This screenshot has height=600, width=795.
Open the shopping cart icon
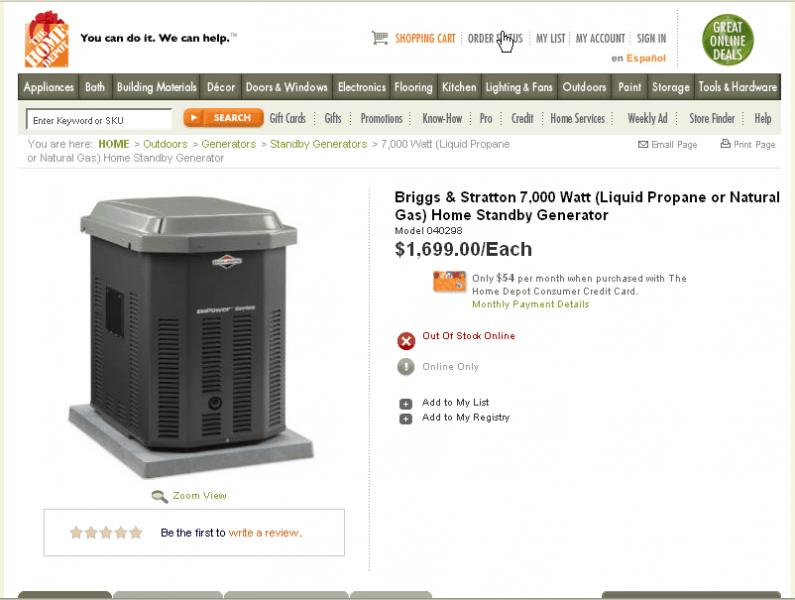[380, 38]
